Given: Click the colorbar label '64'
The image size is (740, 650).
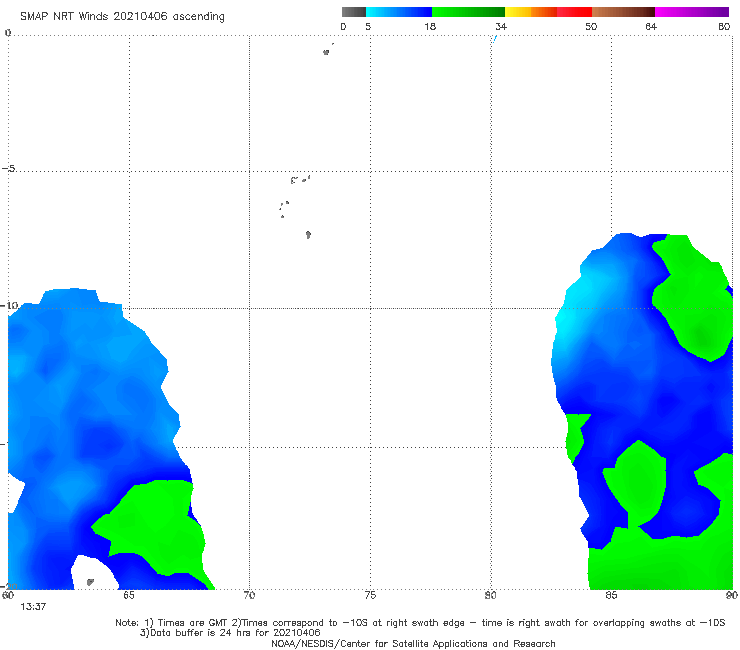Looking at the screenshot, I should [x=651, y=26].
